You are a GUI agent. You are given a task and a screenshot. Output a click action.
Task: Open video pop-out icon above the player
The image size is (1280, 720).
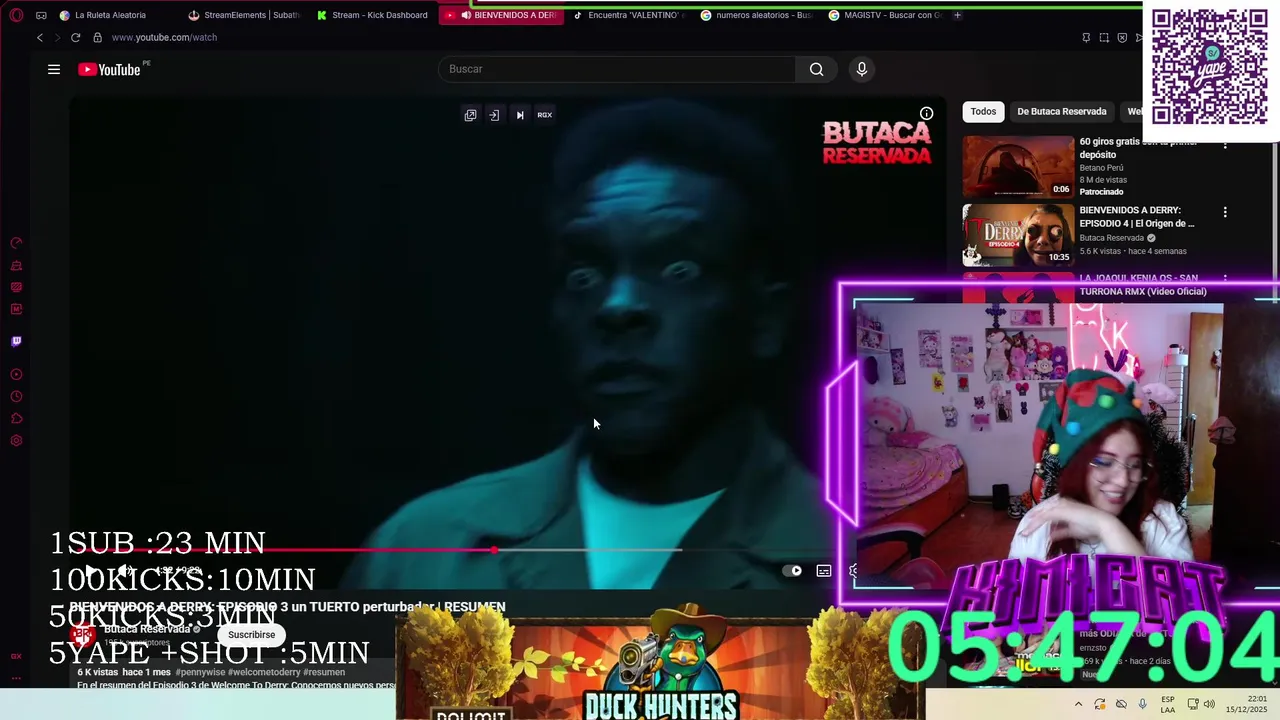tap(470, 115)
